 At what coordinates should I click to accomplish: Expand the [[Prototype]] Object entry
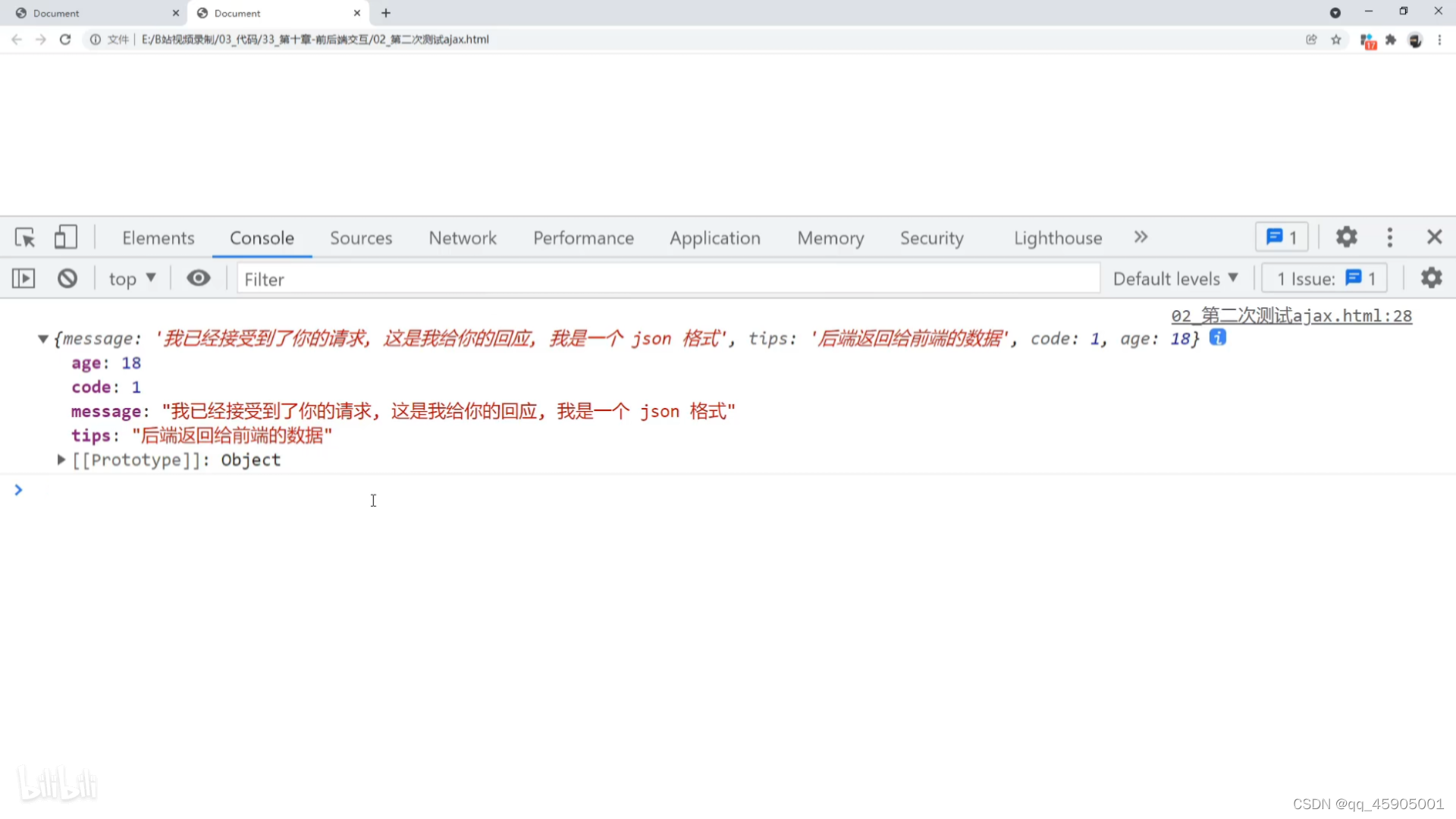click(x=61, y=460)
